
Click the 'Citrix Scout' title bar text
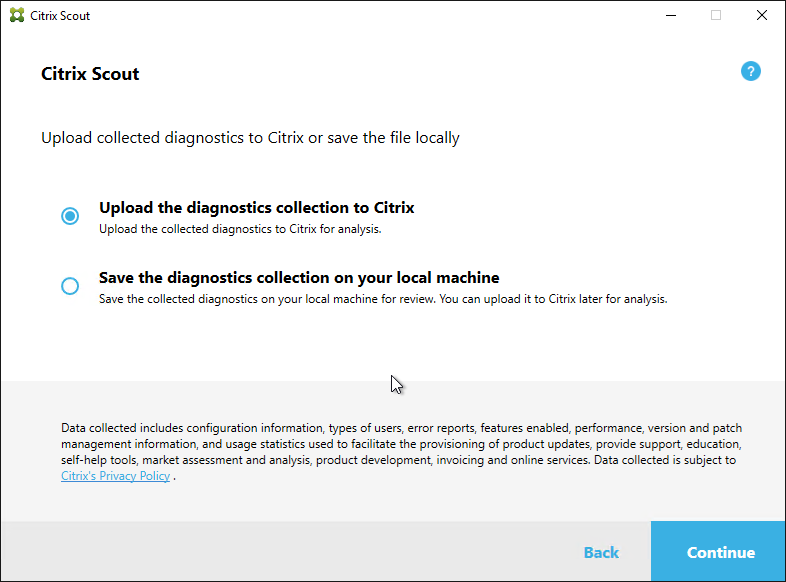tap(60, 16)
